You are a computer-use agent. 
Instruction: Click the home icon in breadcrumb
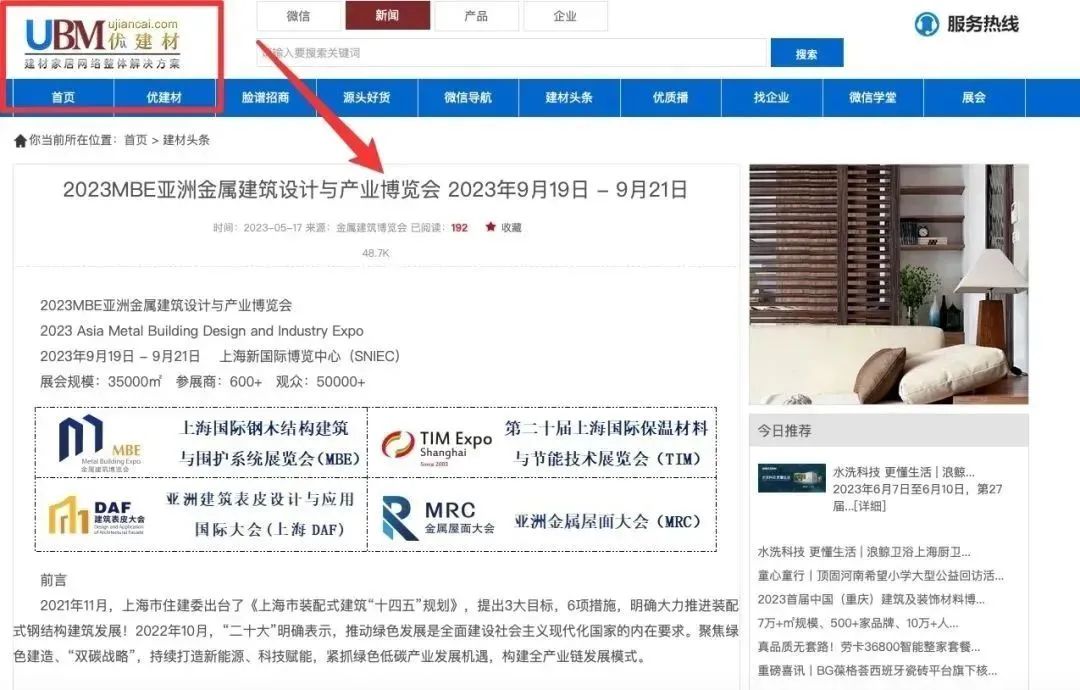pyautogui.click(x=20, y=140)
